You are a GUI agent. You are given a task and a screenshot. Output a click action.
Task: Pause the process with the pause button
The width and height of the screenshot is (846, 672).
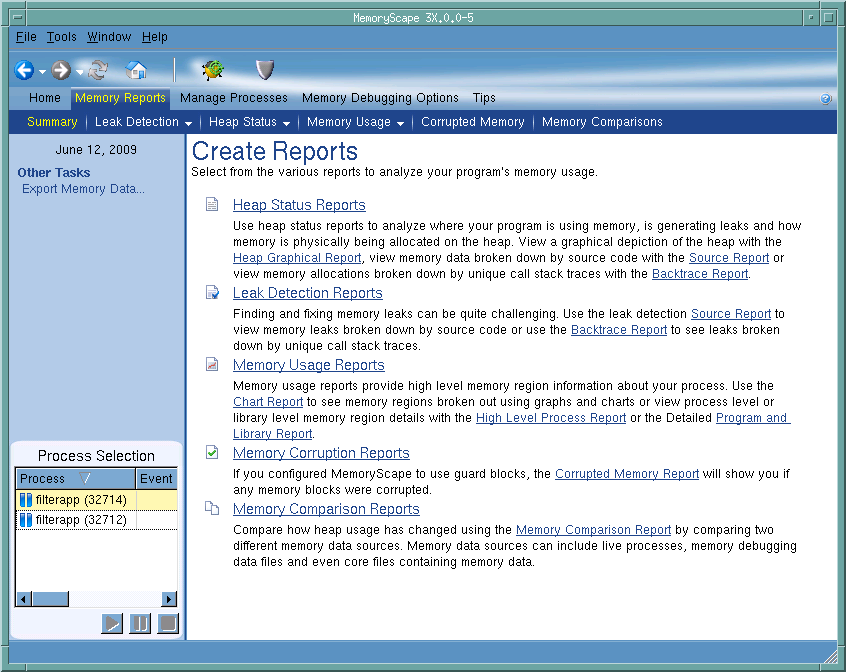[140, 624]
